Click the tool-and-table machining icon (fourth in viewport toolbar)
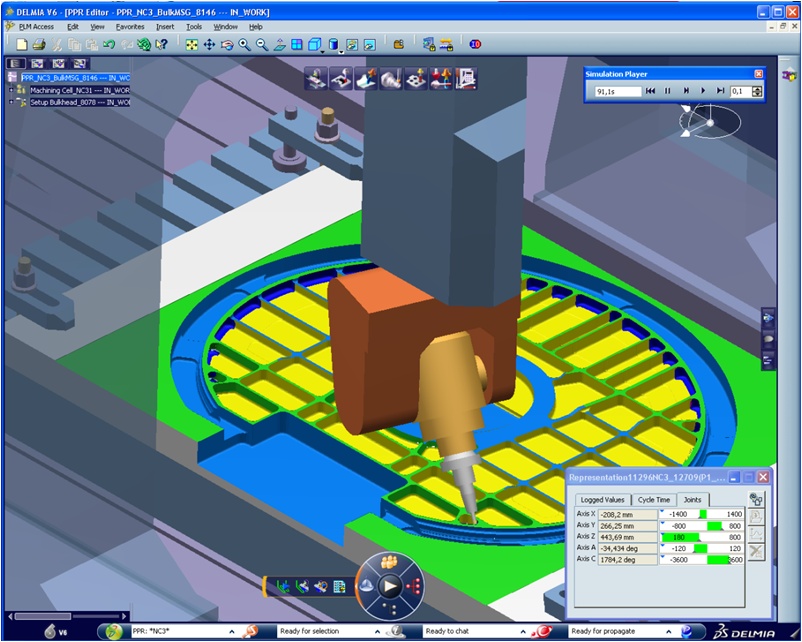Image resolution: width=802 pixels, height=642 pixels. (x=391, y=79)
